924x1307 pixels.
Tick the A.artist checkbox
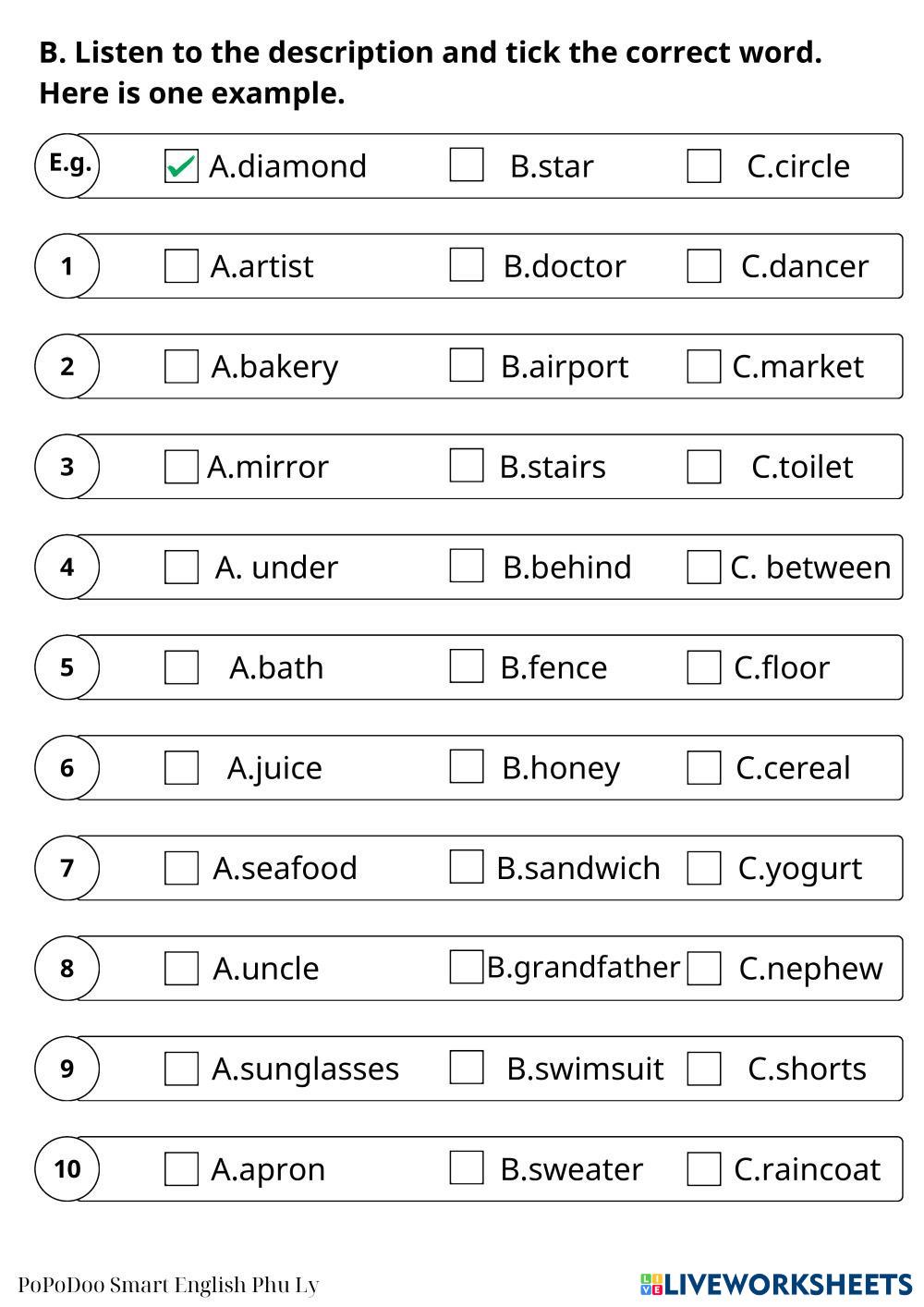coord(181,266)
